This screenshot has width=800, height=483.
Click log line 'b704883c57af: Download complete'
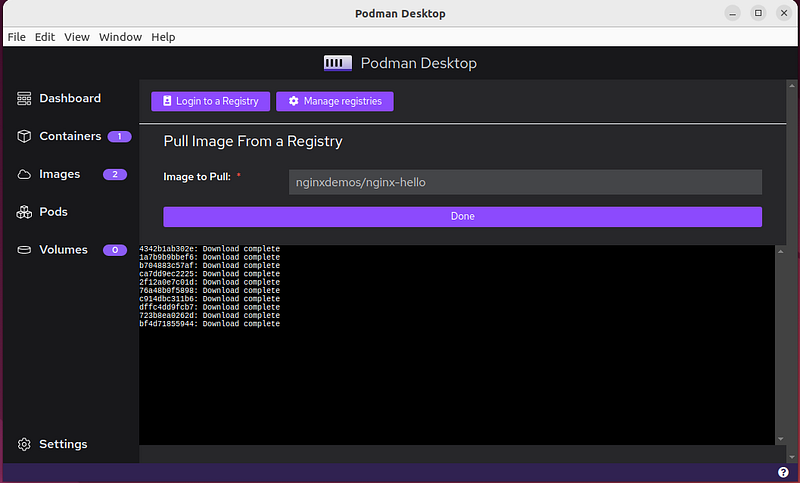[209, 265]
